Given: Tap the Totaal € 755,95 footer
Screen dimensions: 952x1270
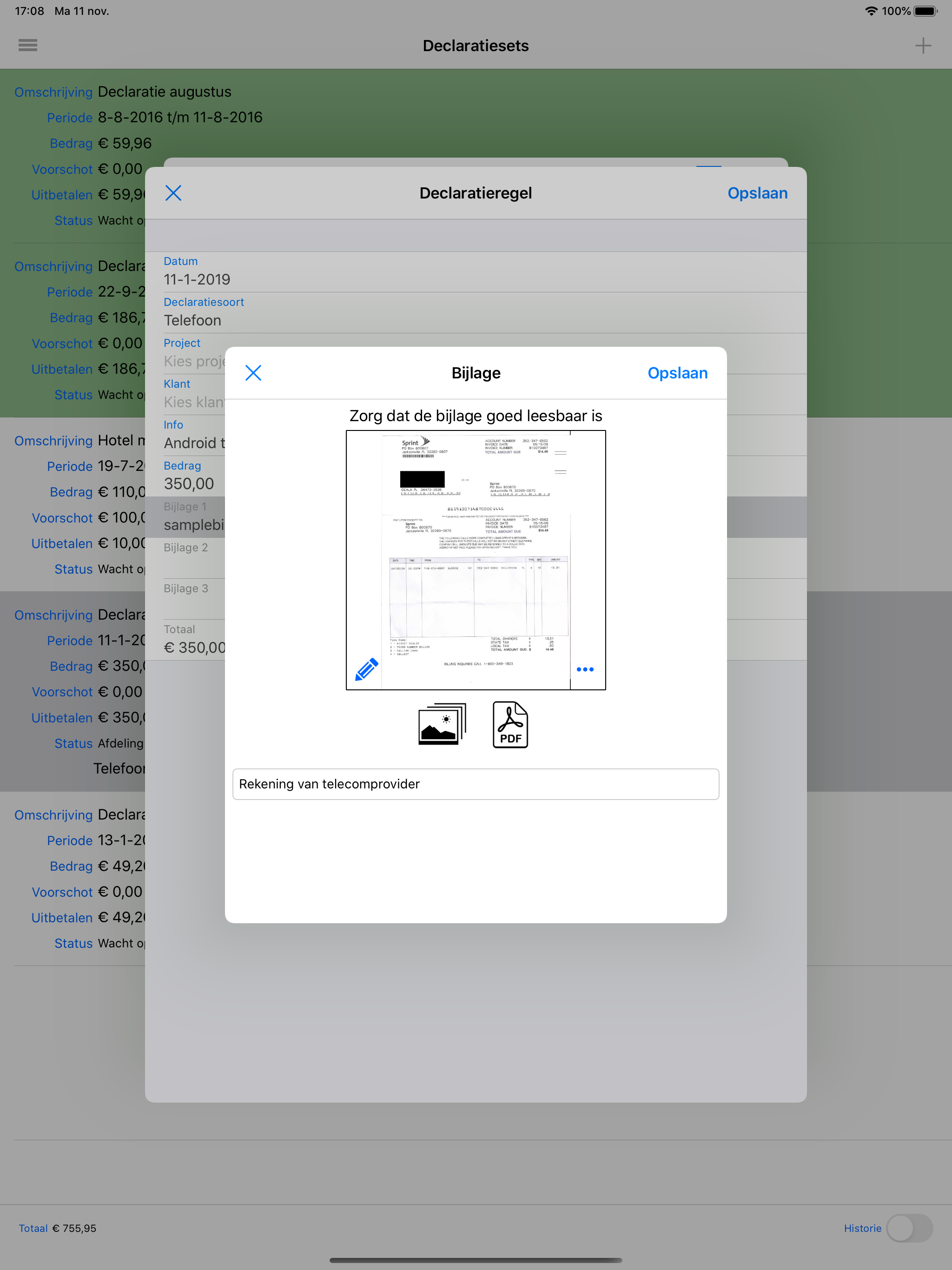Looking at the screenshot, I should click(x=58, y=1228).
